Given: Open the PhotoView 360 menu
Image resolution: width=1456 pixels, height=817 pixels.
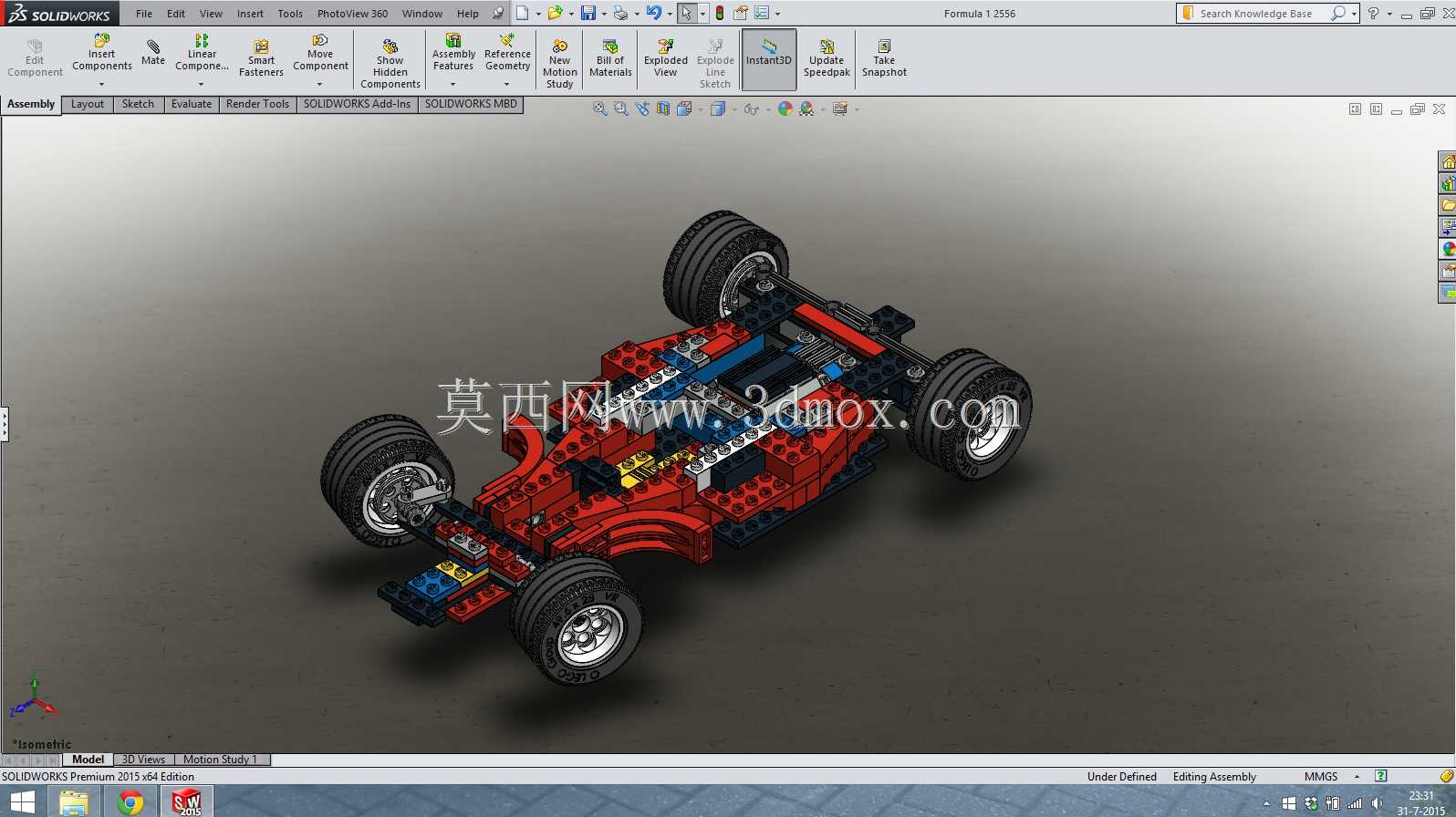Looking at the screenshot, I should point(352,14).
